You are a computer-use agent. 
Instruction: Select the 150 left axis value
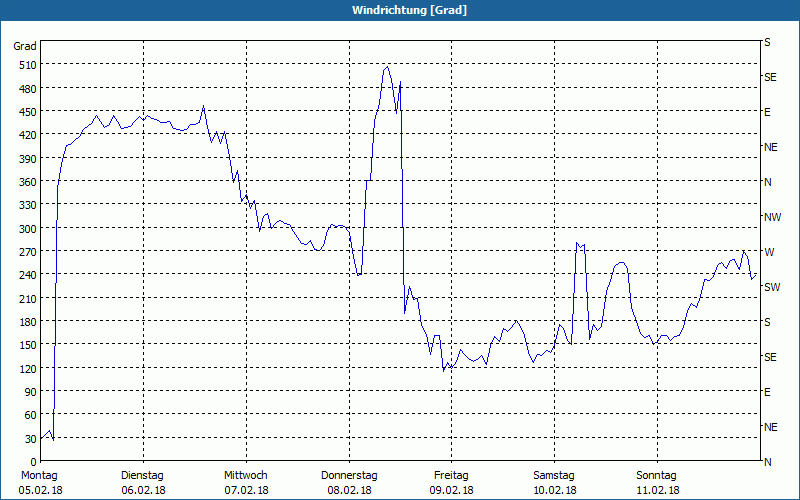click(x=28, y=345)
